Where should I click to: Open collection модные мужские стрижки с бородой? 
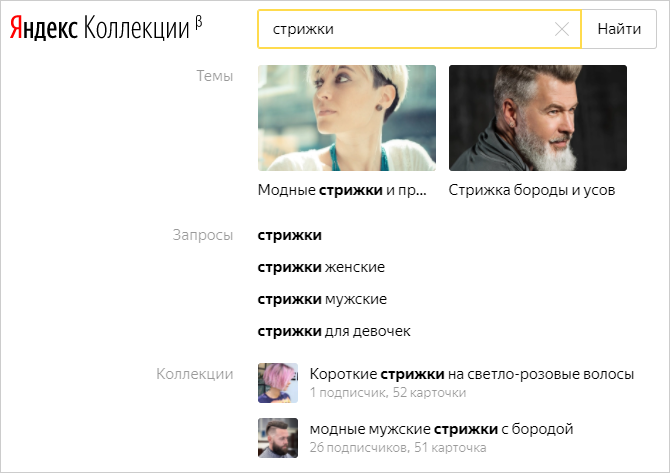(x=441, y=429)
